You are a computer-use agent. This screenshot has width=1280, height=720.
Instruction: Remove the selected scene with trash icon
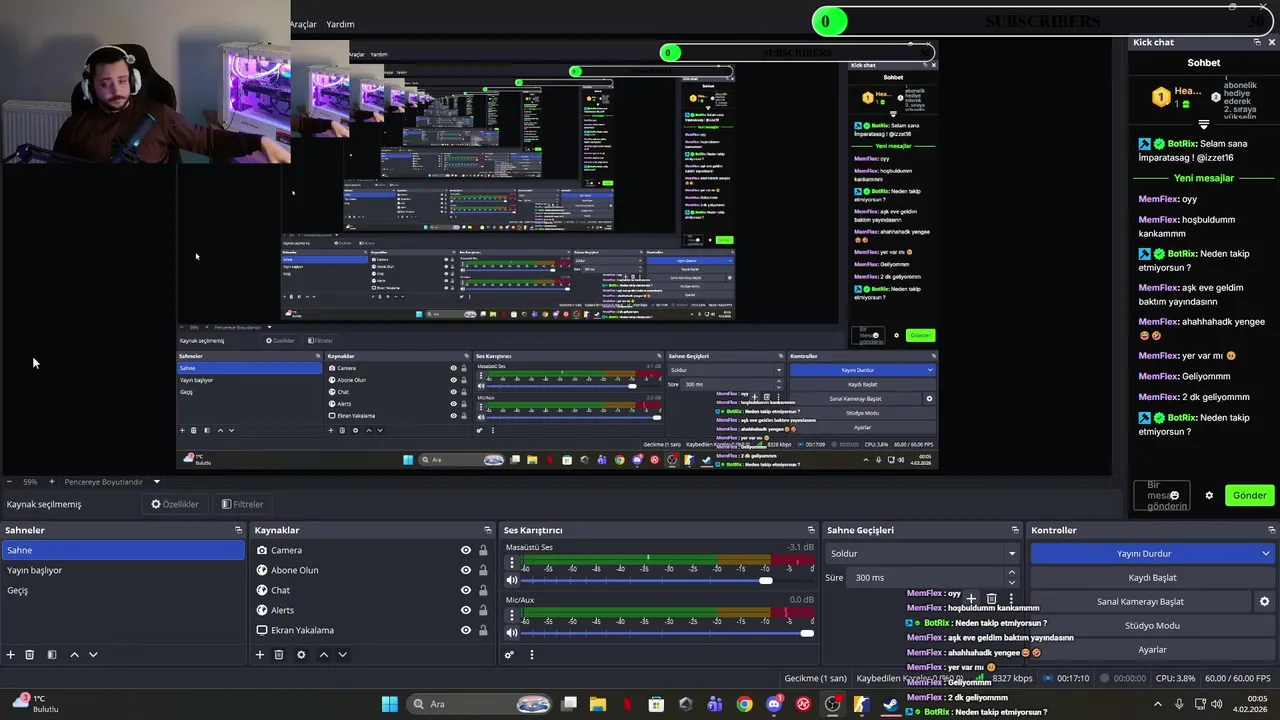(x=29, y=654)
